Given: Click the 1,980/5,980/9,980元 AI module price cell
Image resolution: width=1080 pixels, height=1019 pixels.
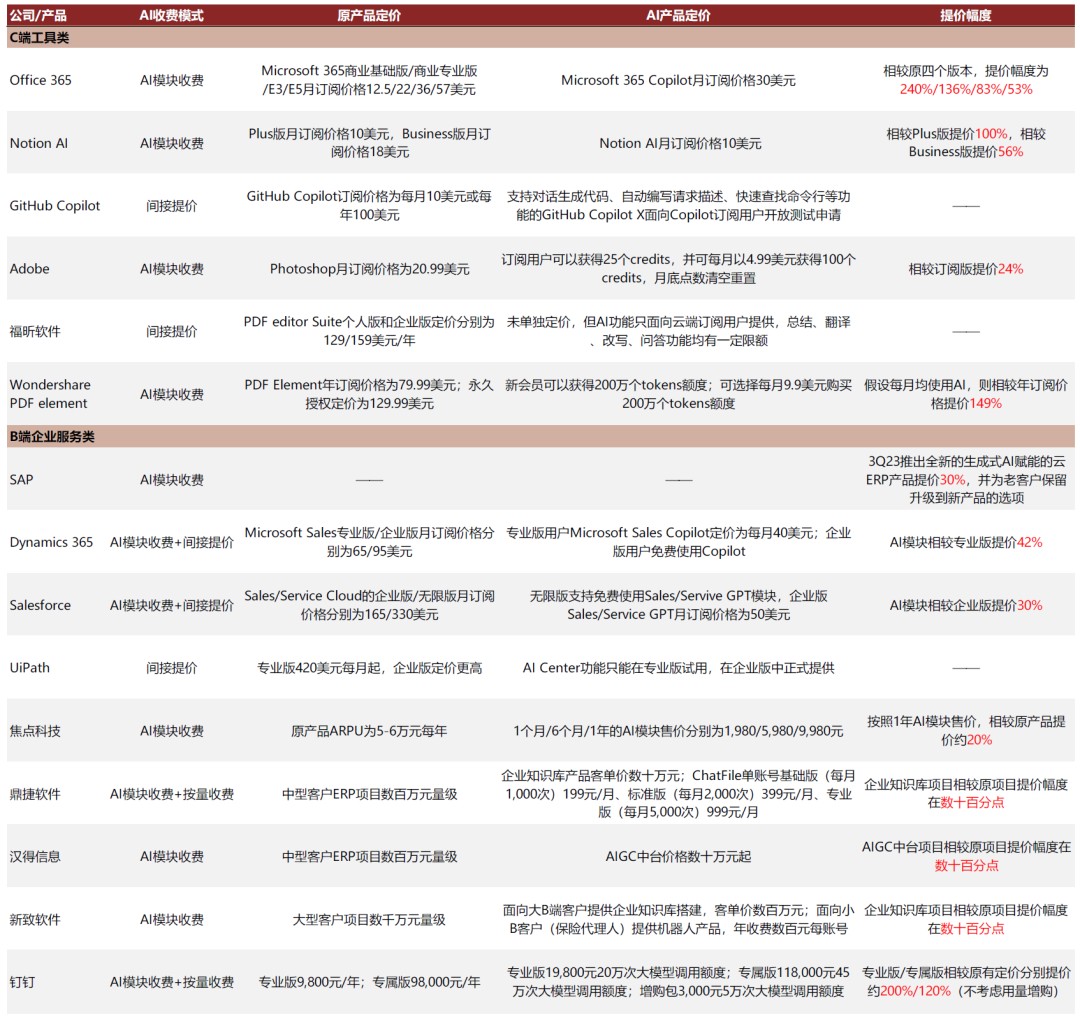Looking at the screenshot, I should click(678, 731).
